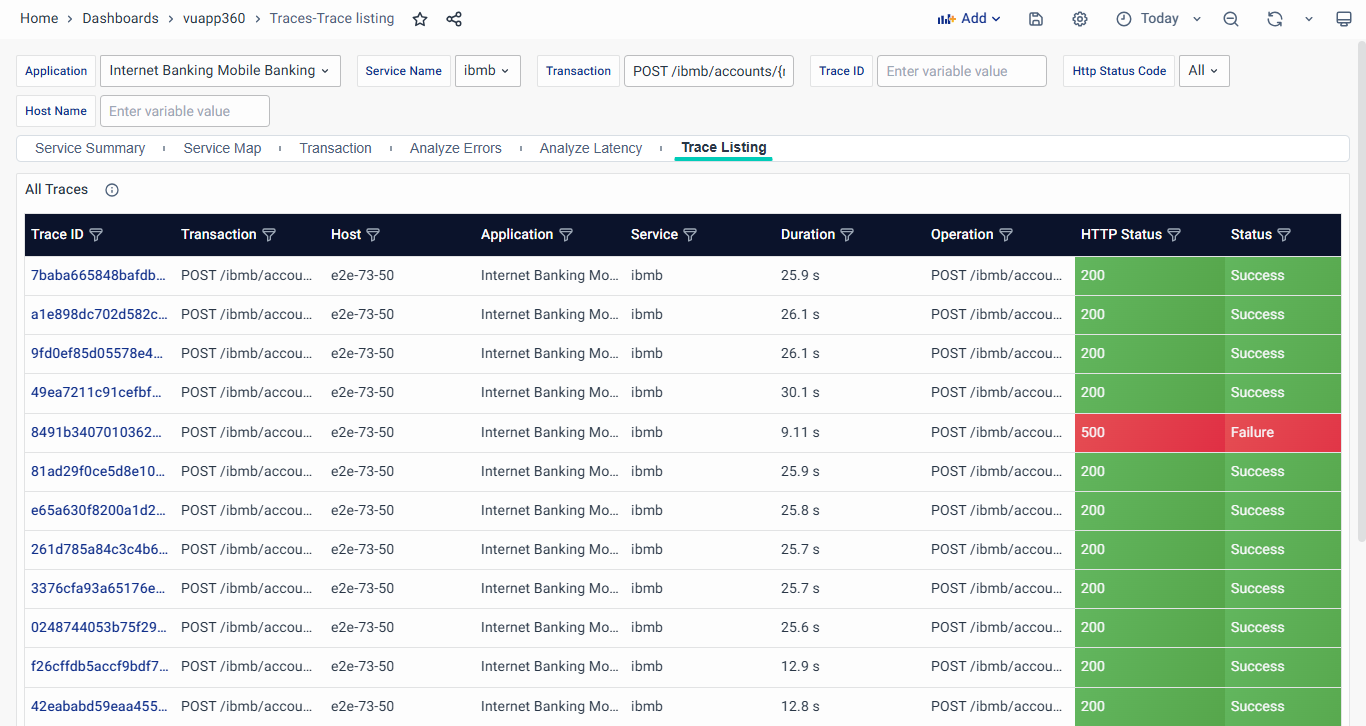Click the All Traces info icon
The width and height of the screenshot is (1366, 726).
pos(112,190)
